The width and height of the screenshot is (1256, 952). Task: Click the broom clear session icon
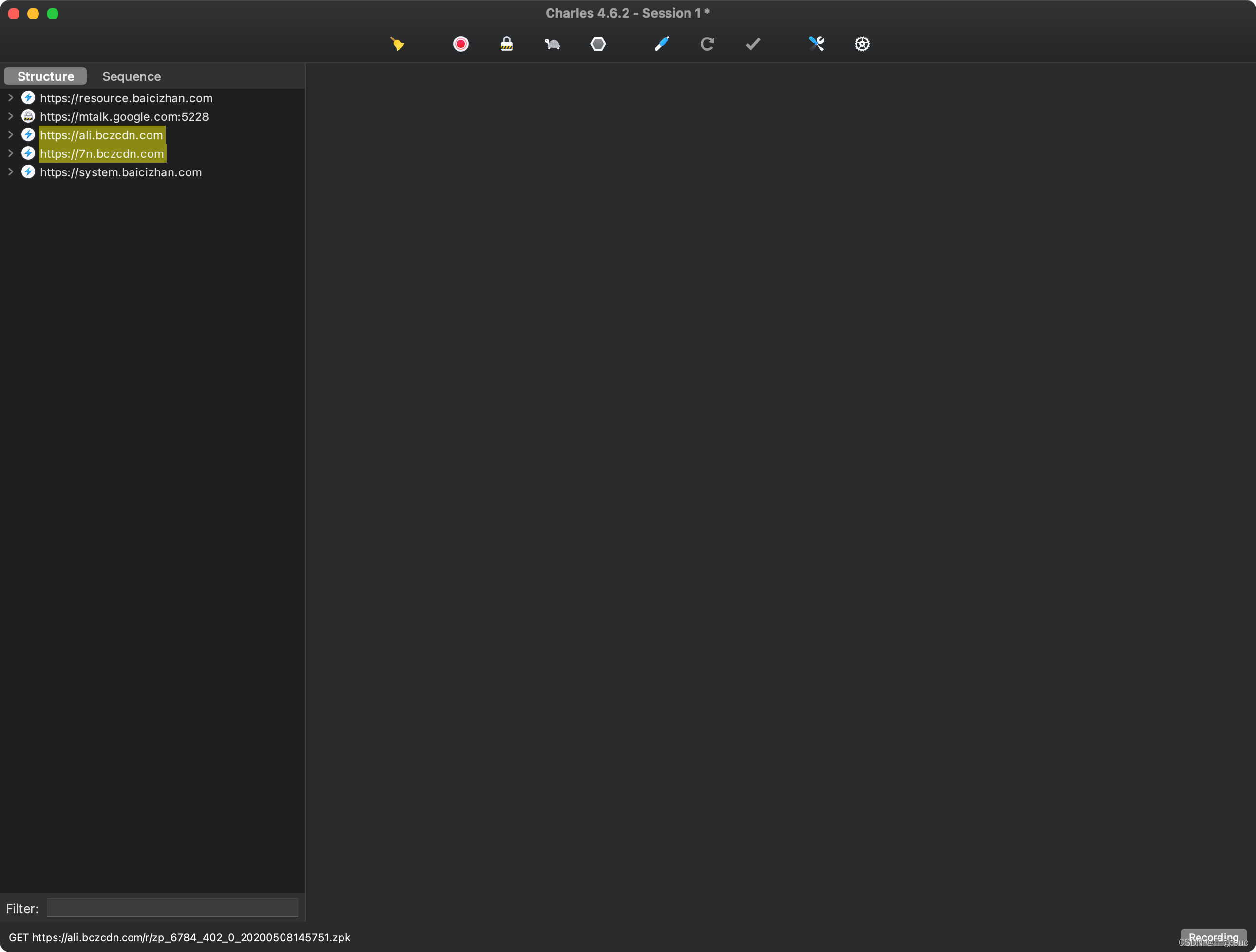(397, 44)
